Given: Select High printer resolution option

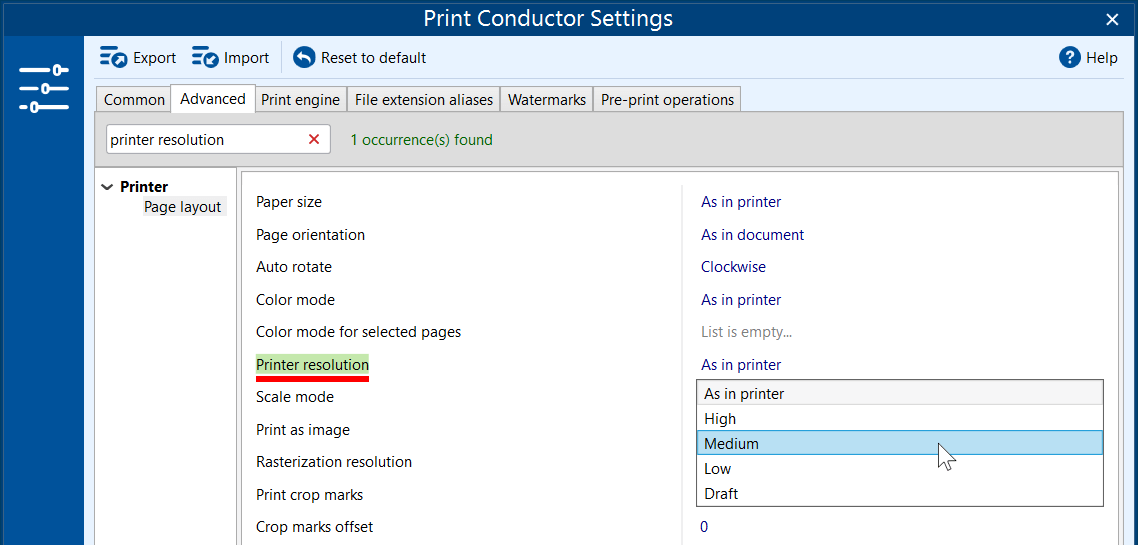Looking at the screenshot, I should (720, 419).
